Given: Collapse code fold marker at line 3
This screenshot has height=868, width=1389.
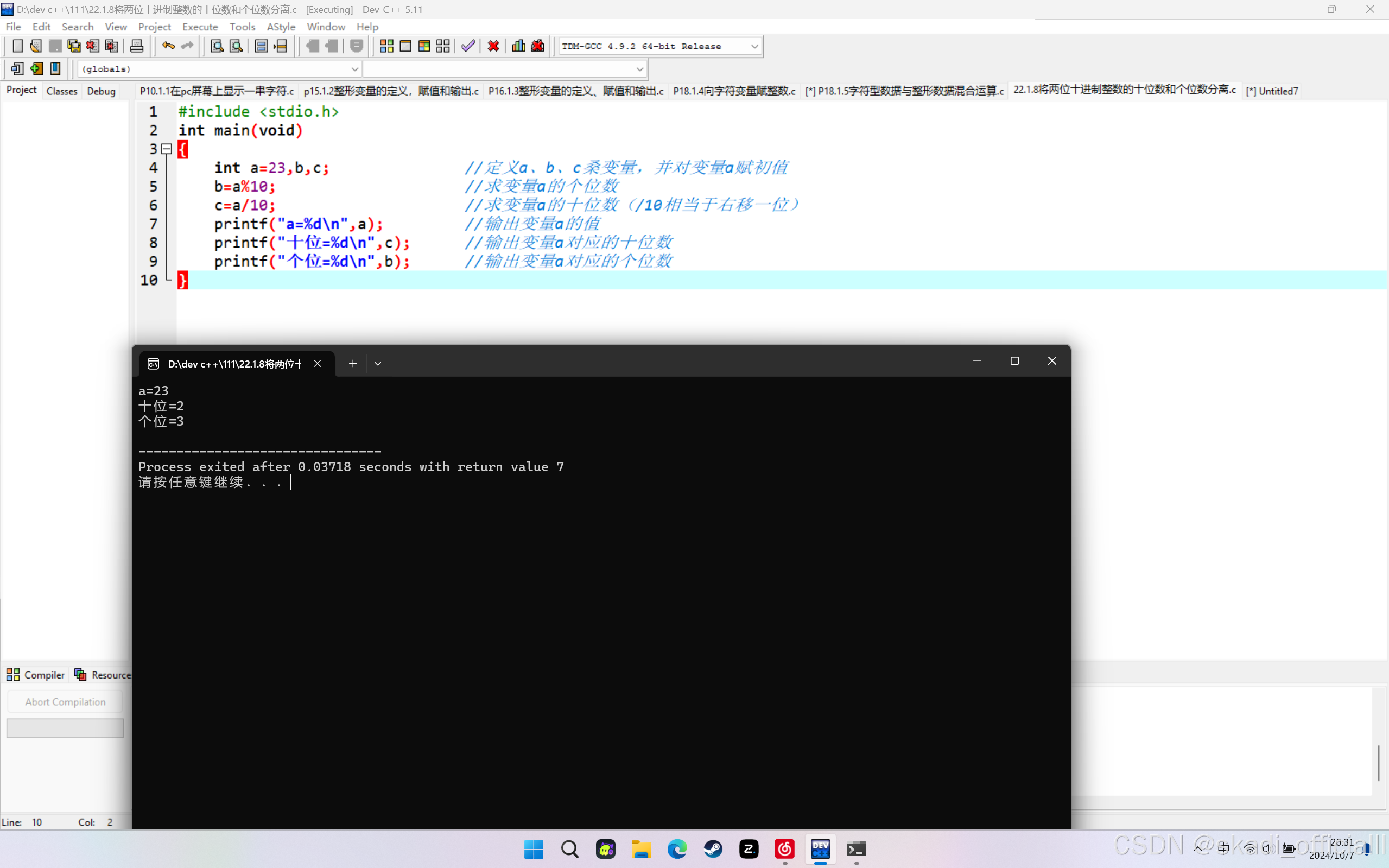Looking at the screenshot, I should click(x=167, y=149).
